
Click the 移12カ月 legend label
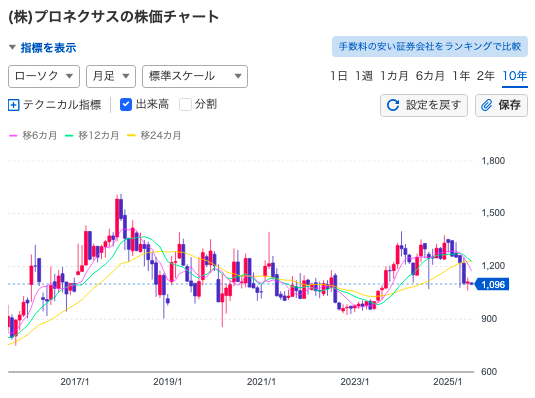coord(99,136)
